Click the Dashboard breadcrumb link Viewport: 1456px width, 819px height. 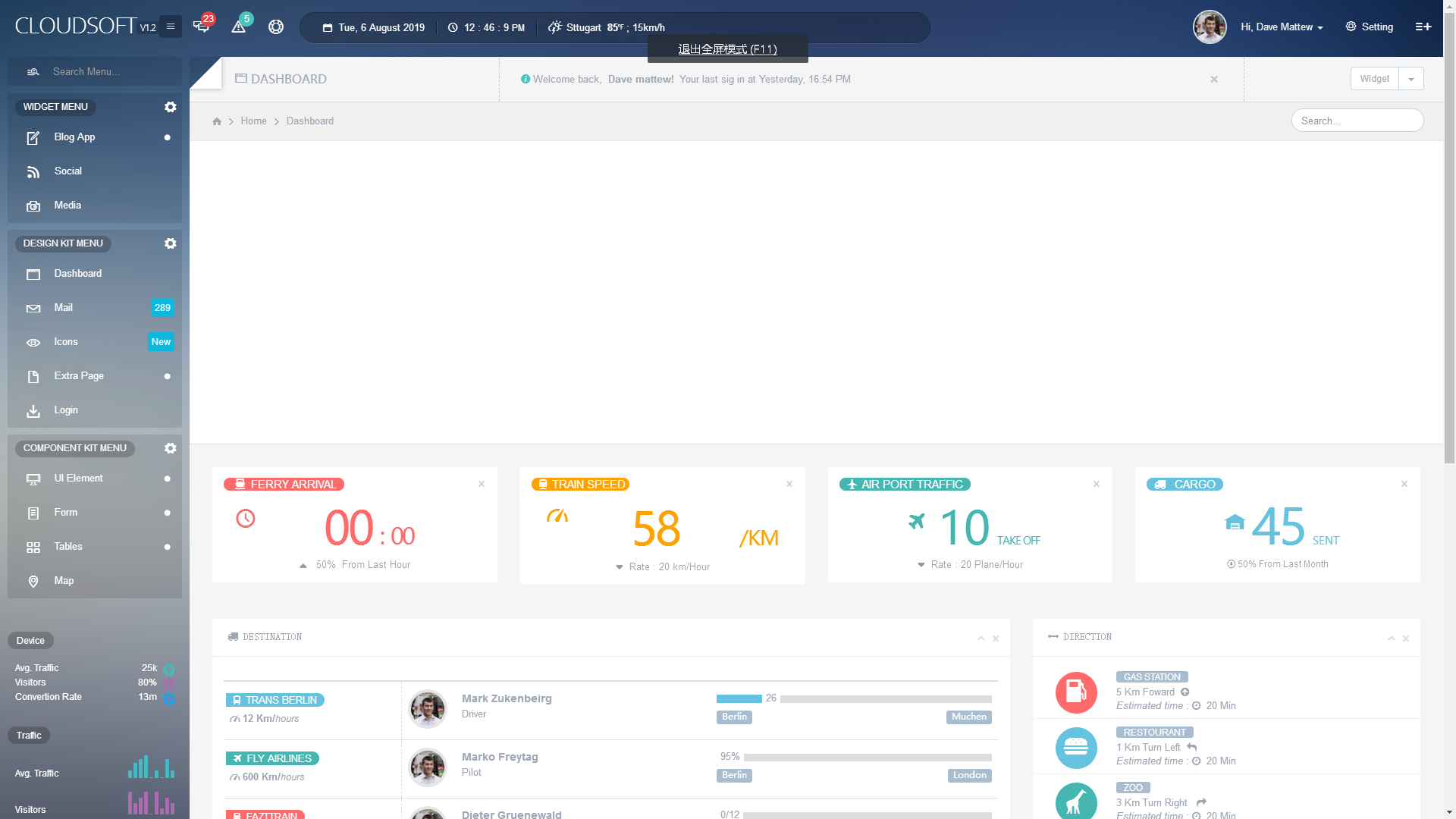click(x=309, y=121)
